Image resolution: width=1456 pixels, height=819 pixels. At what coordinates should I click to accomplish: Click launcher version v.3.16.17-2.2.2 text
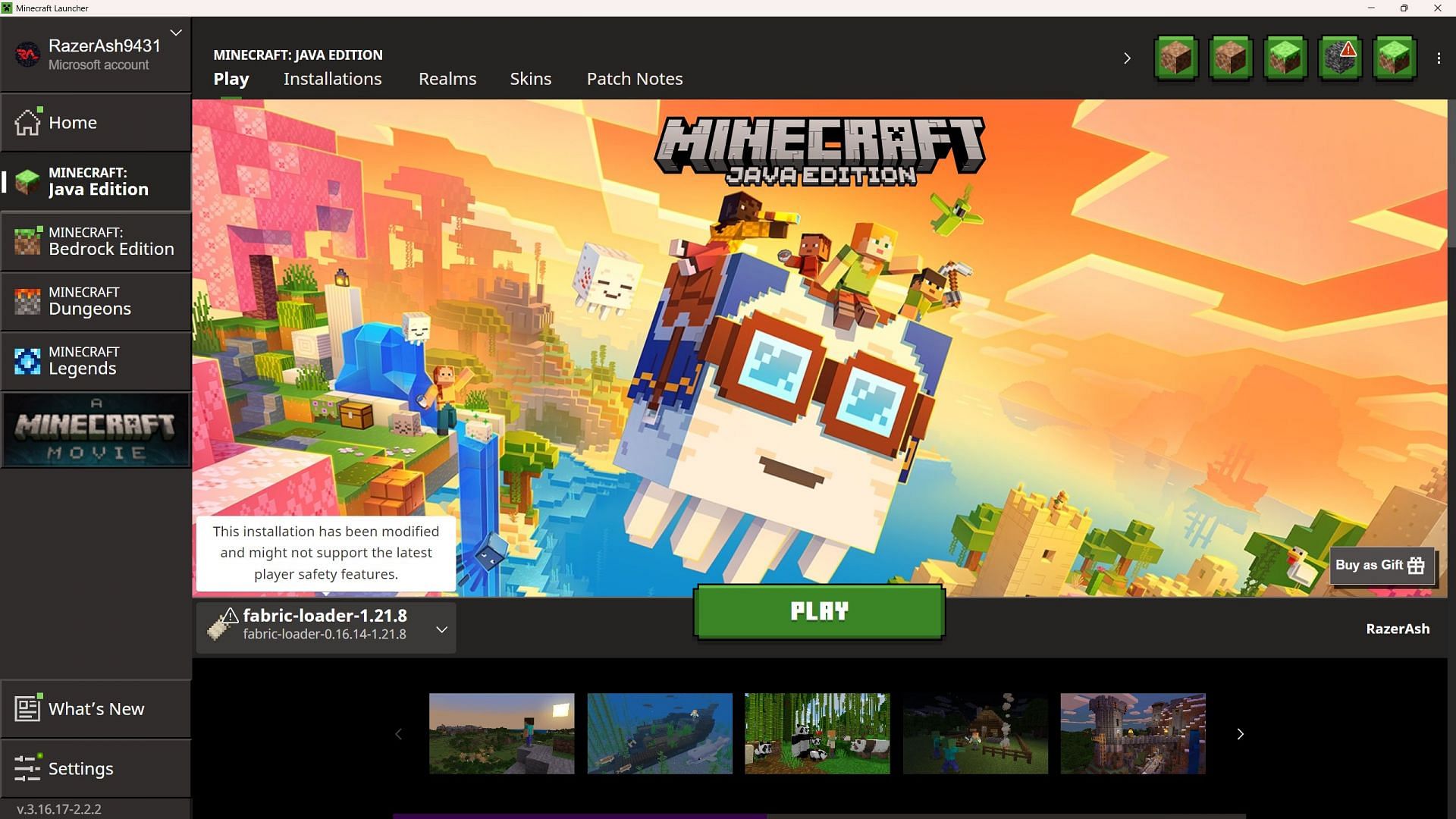tap(59, 809)
